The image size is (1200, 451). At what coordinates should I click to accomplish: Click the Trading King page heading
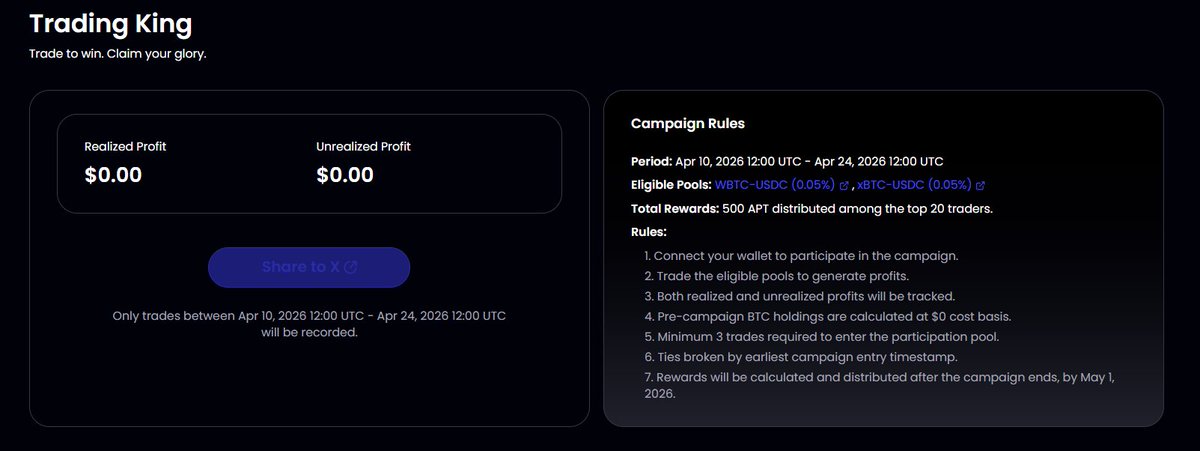click(x=110, y=22)
